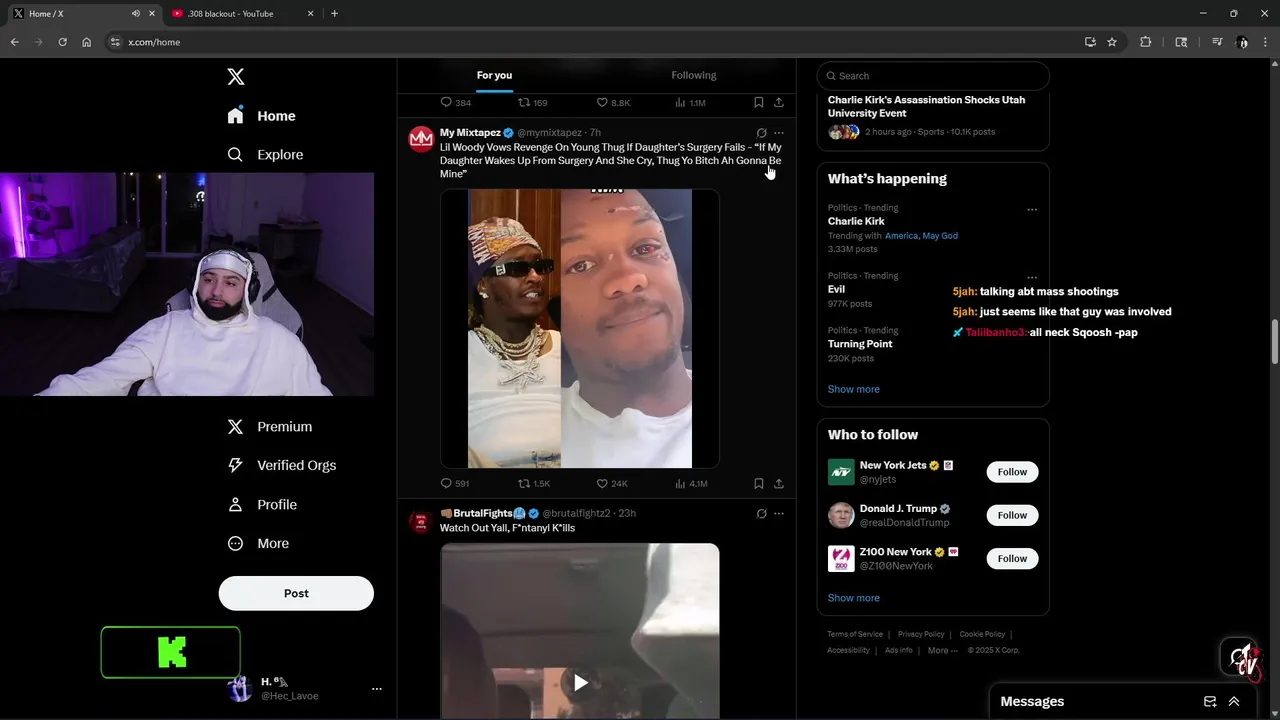
Task: Share the My Mixtapez post
Action: [x=779, y=484]
